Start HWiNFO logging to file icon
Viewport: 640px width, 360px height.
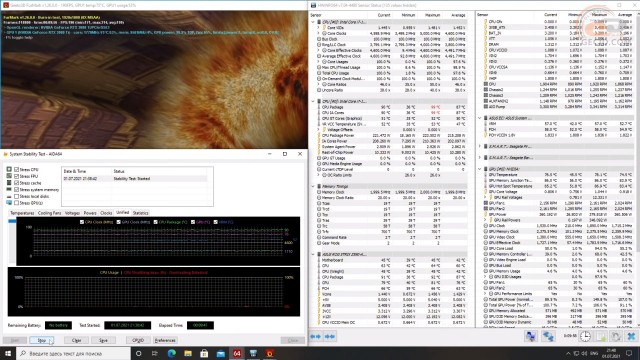click(x=601, y=336)
